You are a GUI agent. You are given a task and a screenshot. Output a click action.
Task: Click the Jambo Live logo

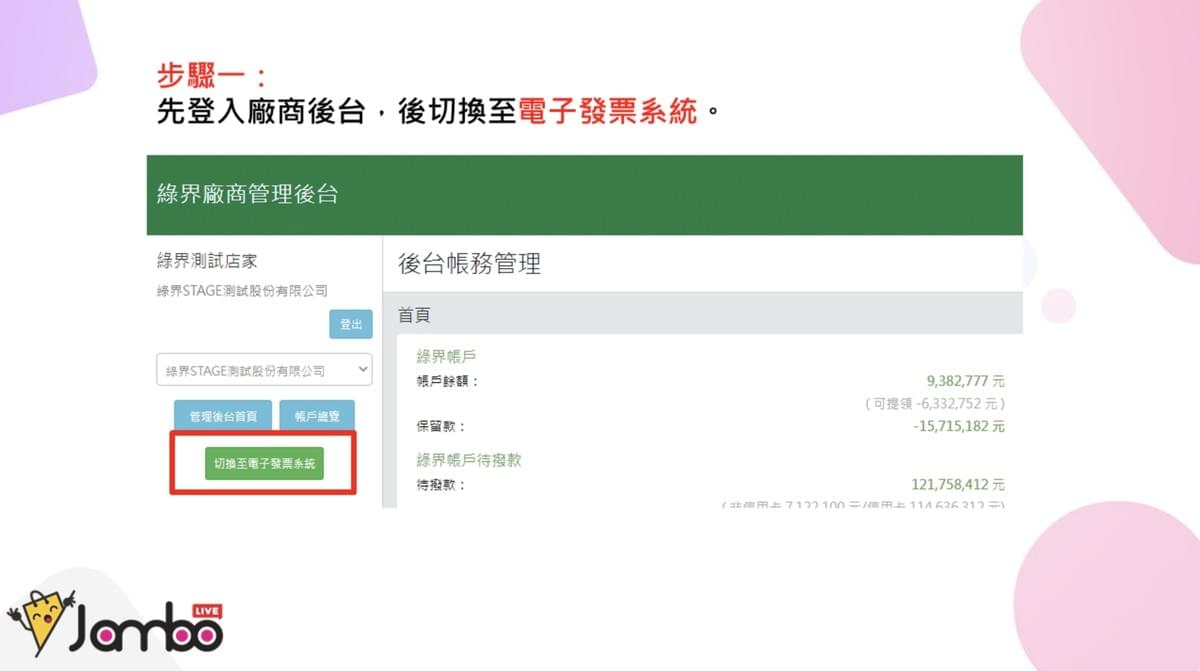(x=115, y=622)
